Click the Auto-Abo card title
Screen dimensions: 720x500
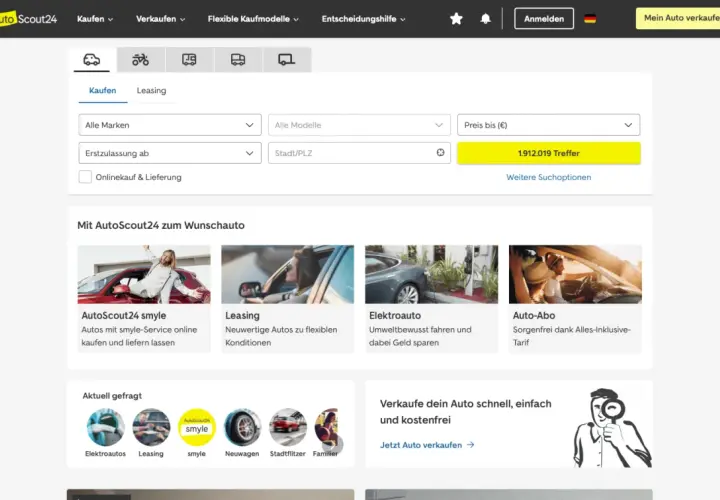[534, 315]
